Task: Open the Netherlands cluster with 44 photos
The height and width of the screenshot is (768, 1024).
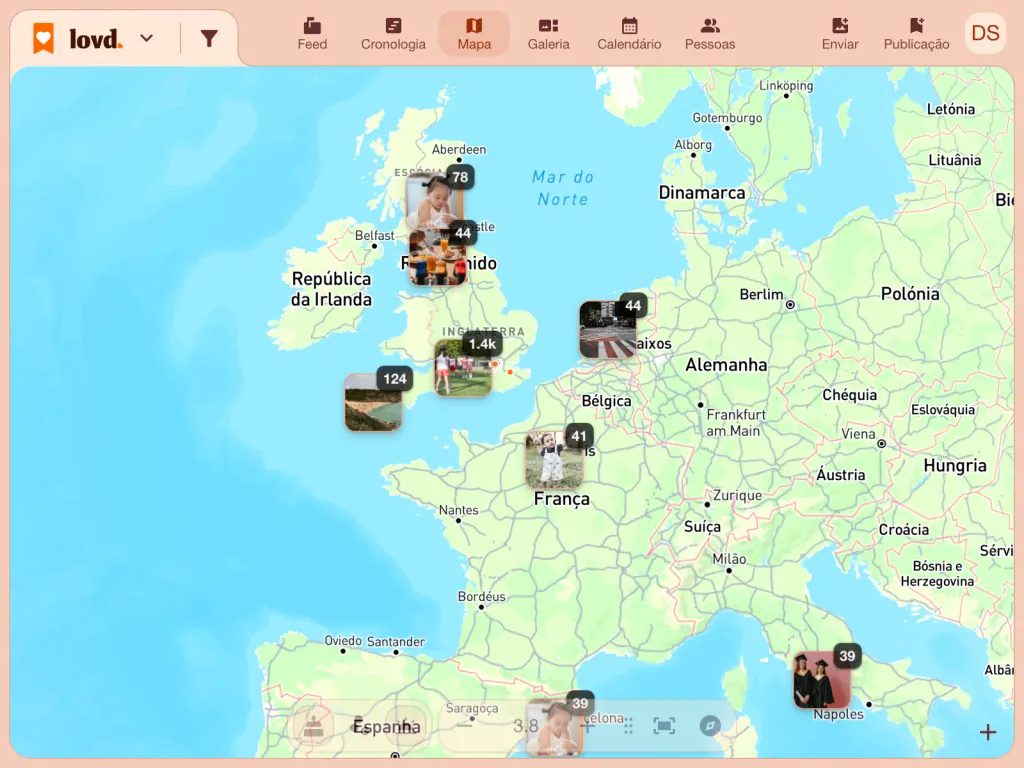Action: point(607,330)
